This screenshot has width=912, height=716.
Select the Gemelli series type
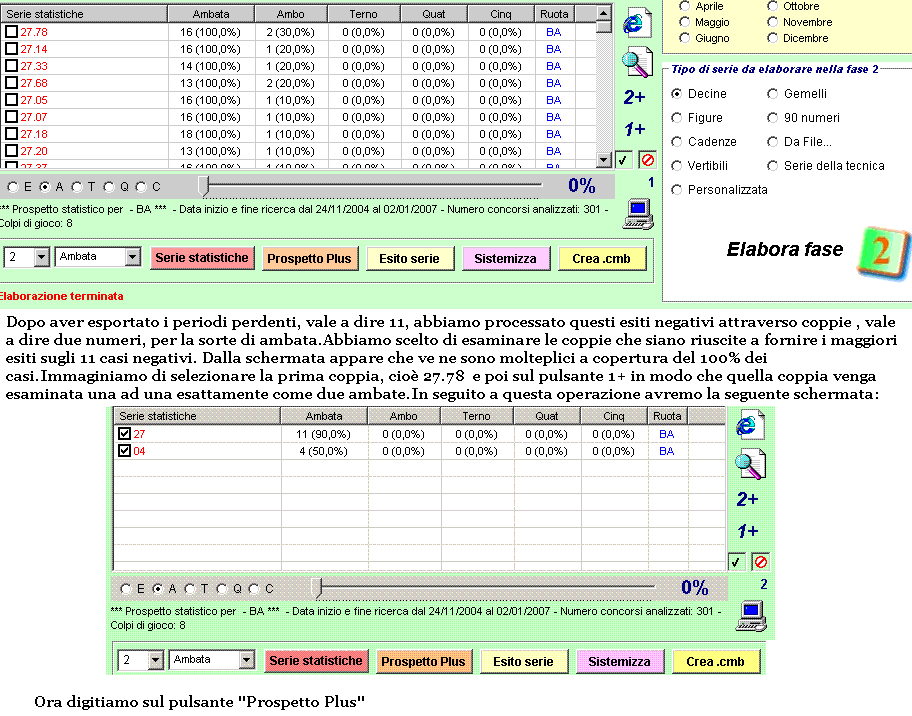click(772, 94)
